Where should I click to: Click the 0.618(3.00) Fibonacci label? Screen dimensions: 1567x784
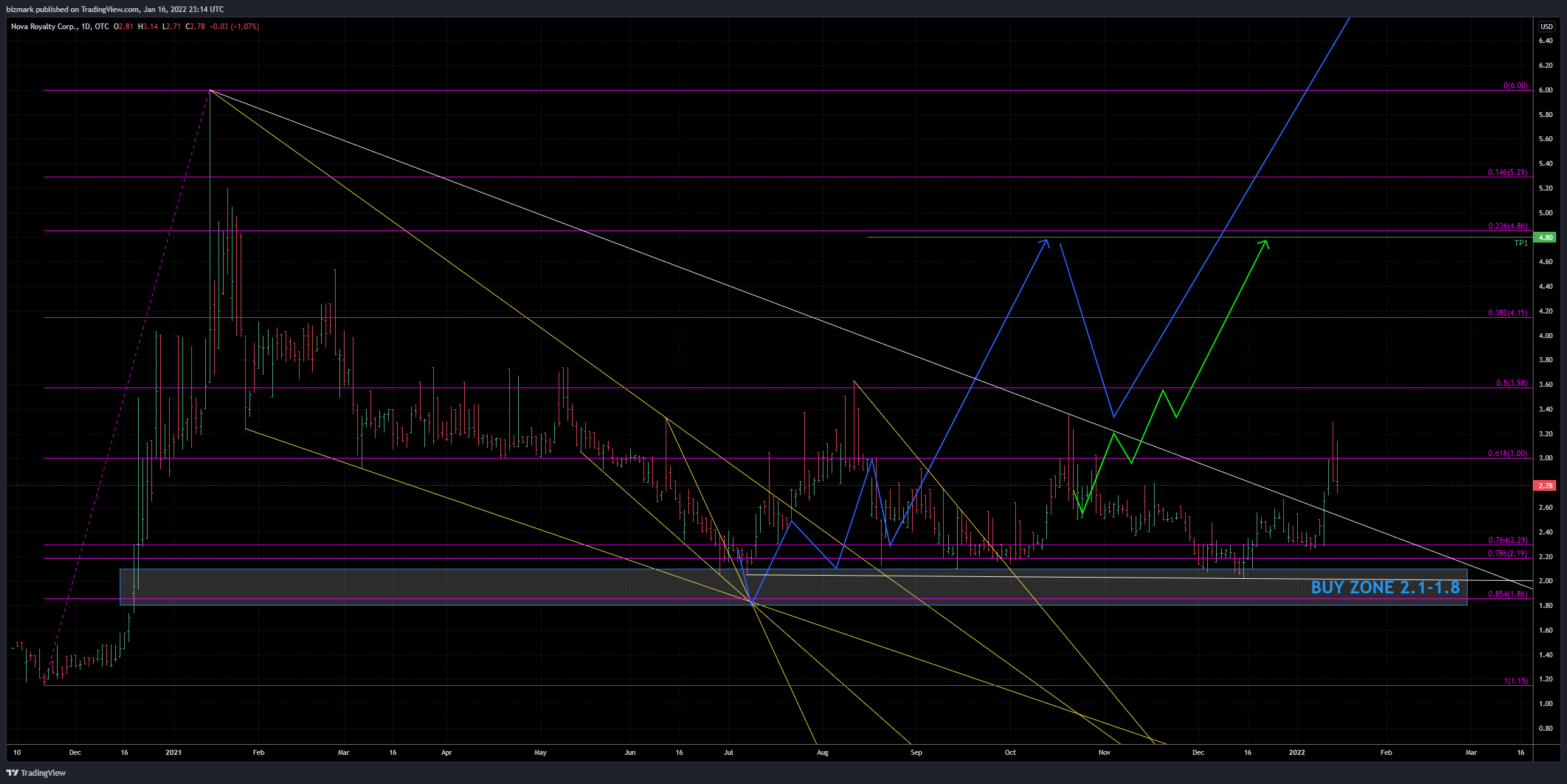tap(1507, 453)
